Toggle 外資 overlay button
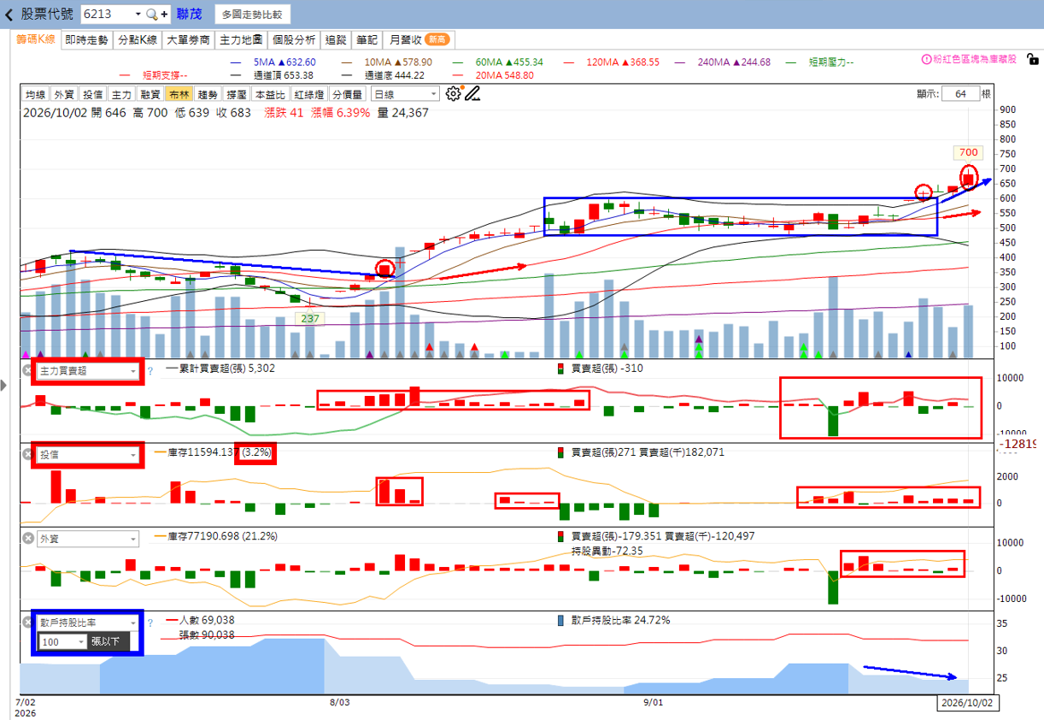This screenshot has width=1044, height=720. (x=64, y=95)
